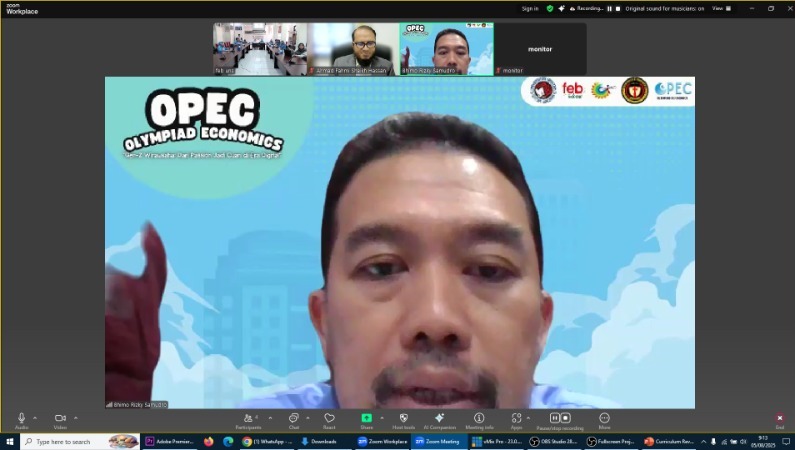Expand the audio options arrow
The image size is (795, 450).
(x=35, y=418)
